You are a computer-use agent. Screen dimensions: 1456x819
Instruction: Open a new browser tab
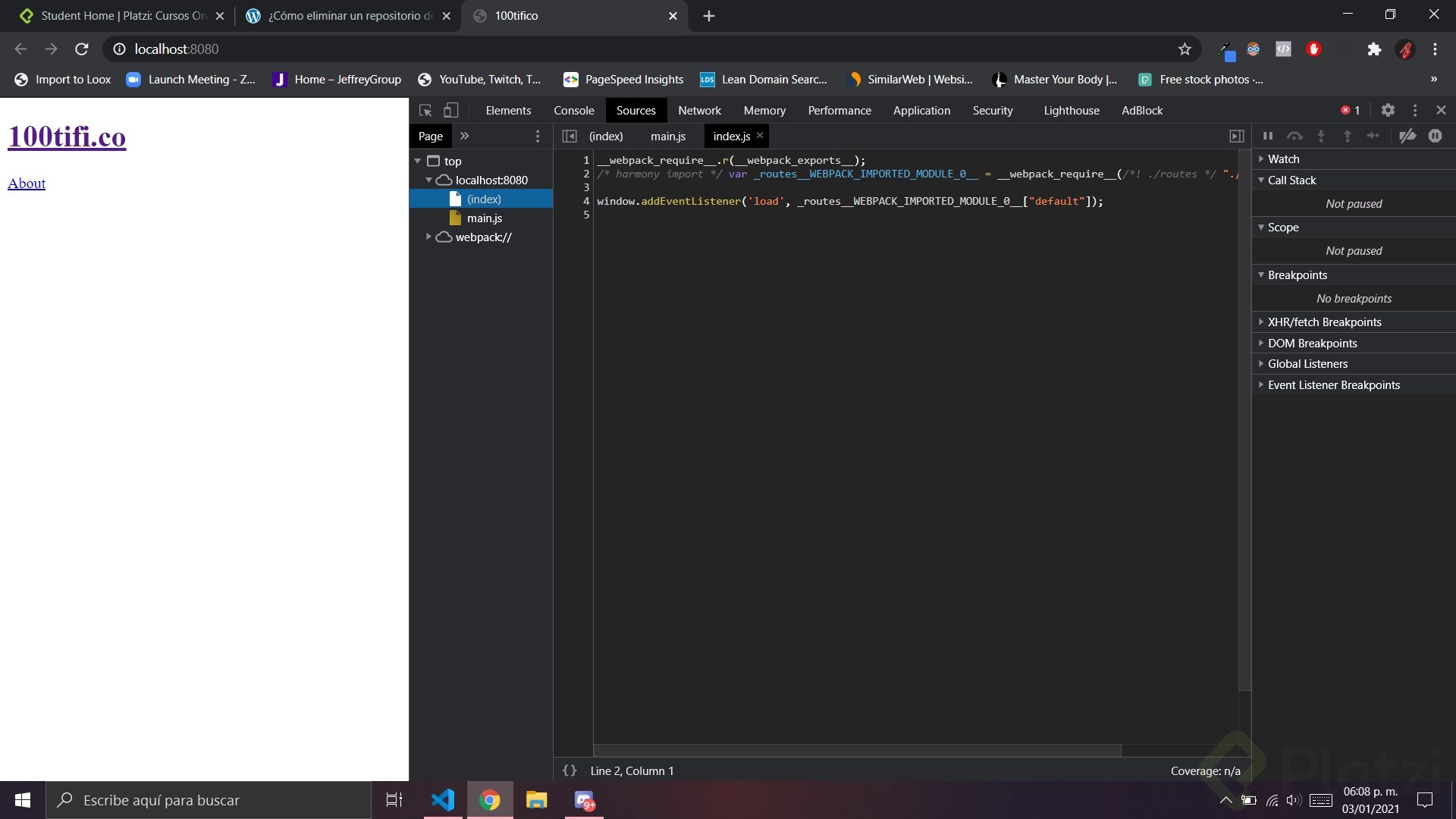[x=709, y=16]
